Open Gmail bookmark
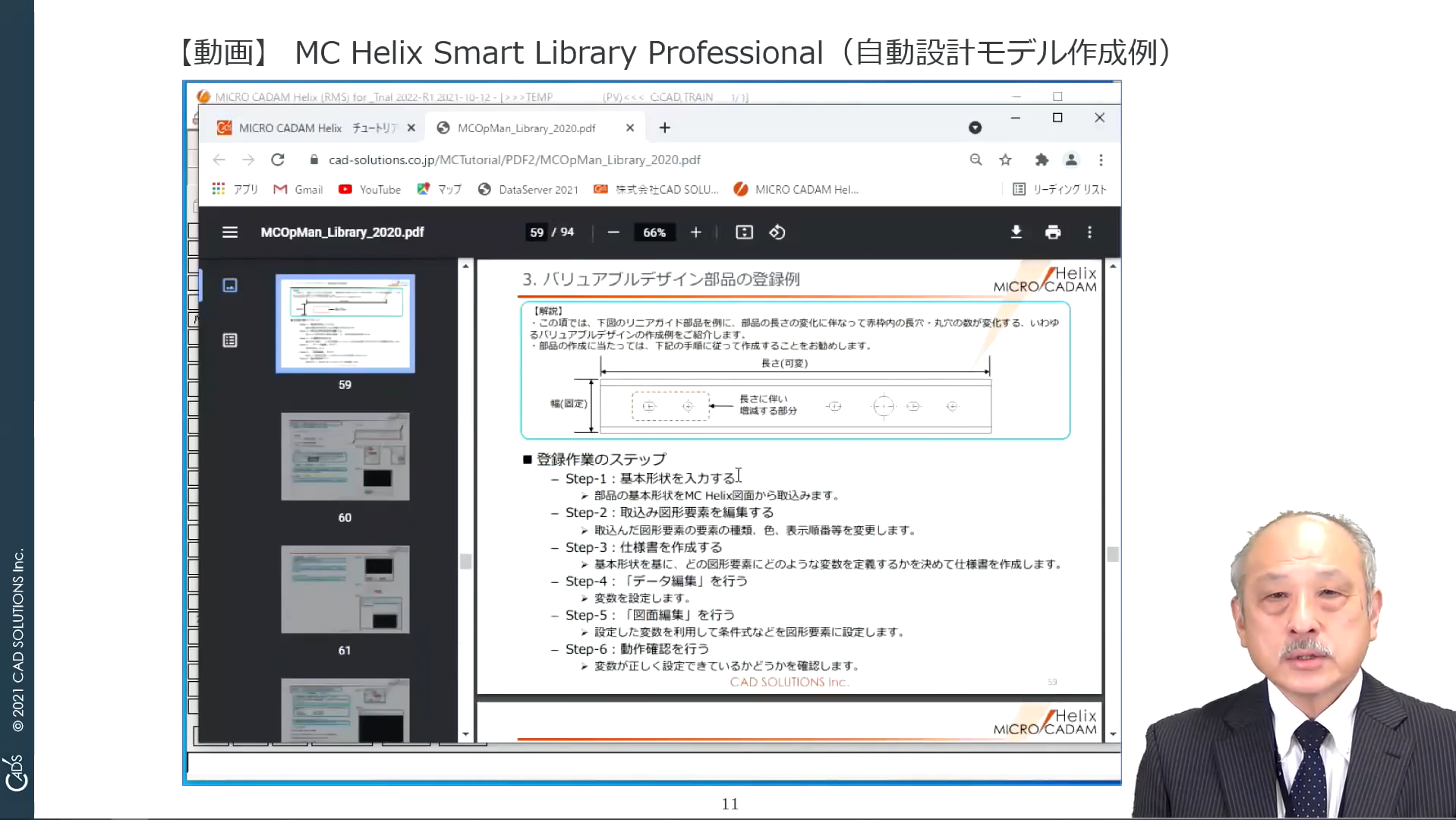Image resolution: width=1456 pixels, height=820 pixels. [x=298, y=189]
